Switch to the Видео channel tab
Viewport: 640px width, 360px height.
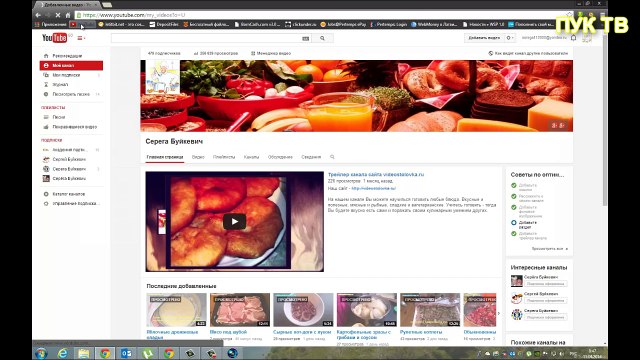(198, 157)
